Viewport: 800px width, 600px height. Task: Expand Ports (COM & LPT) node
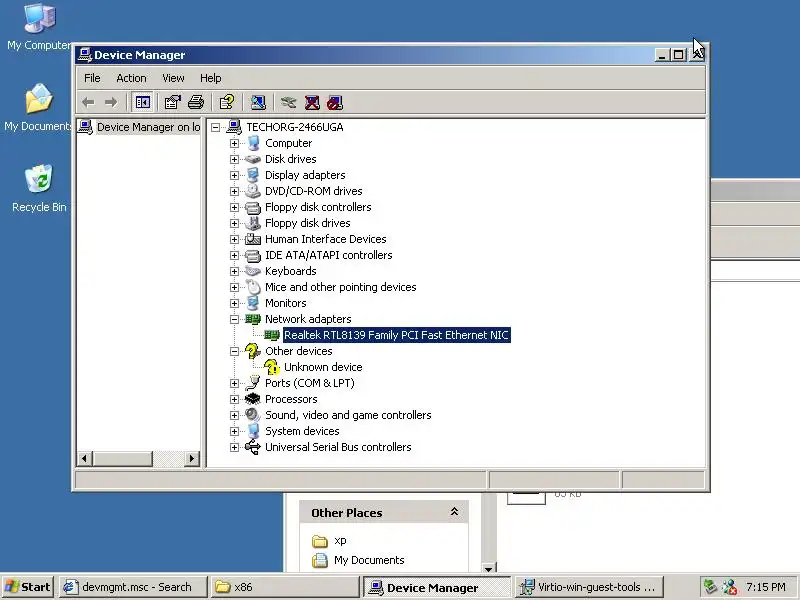click(234, 383)
